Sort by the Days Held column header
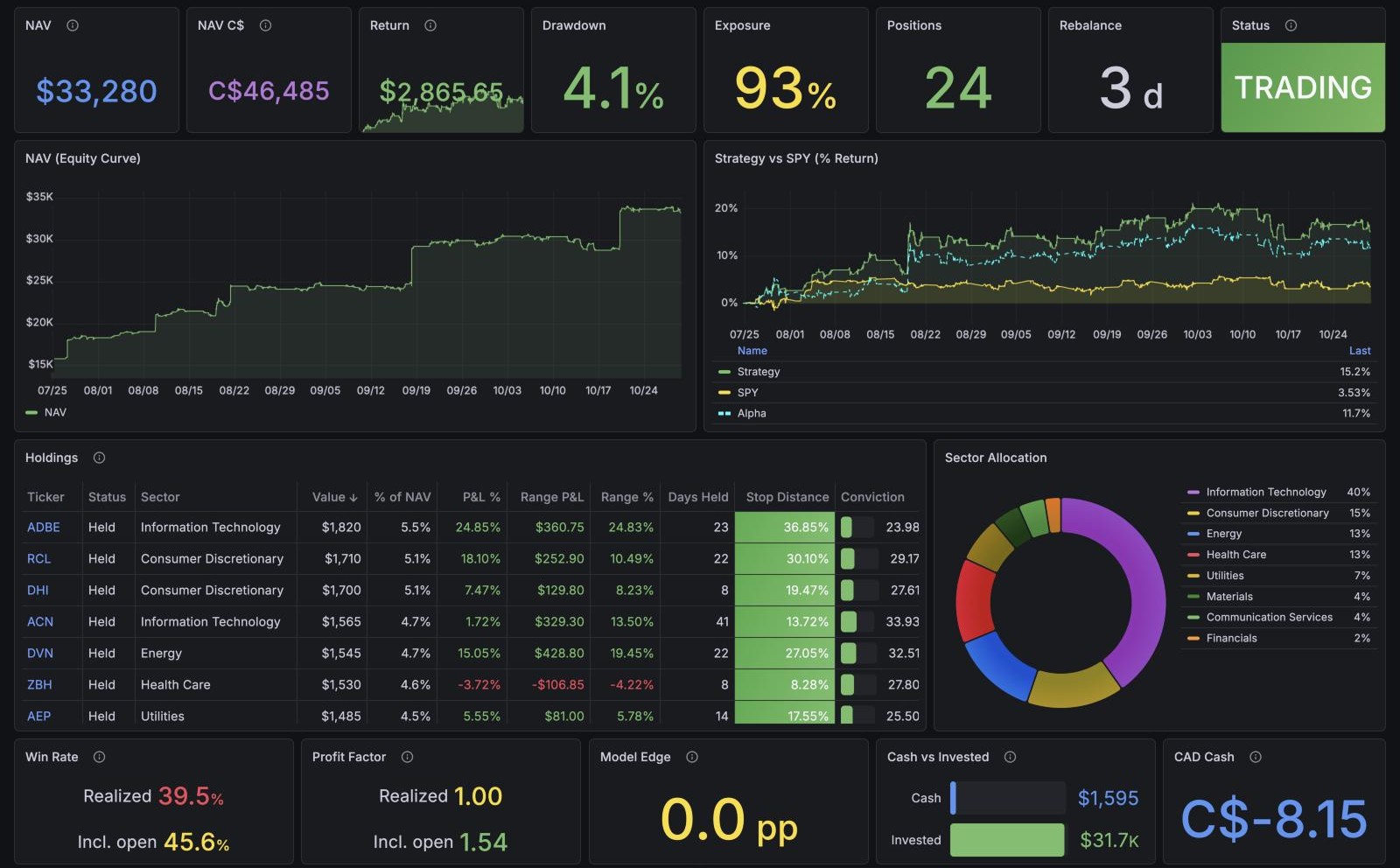Screen dimensions: 1400x868 pyautogui.click(x=697, y=497)
